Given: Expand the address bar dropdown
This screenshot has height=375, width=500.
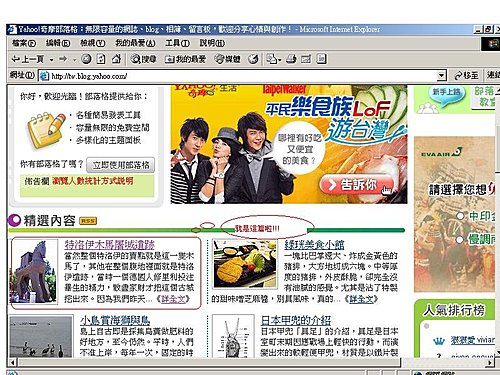Looking at the screenshot, I should (x=441, y=76).
